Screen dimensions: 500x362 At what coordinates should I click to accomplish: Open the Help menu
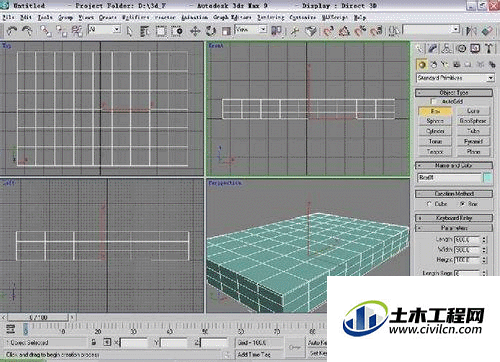point(360,17)
